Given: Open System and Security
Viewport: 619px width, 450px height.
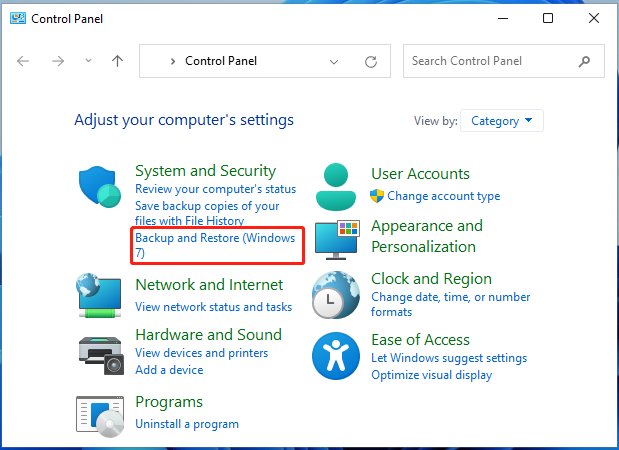Looking at the screenshot, I should coord(205,171).
